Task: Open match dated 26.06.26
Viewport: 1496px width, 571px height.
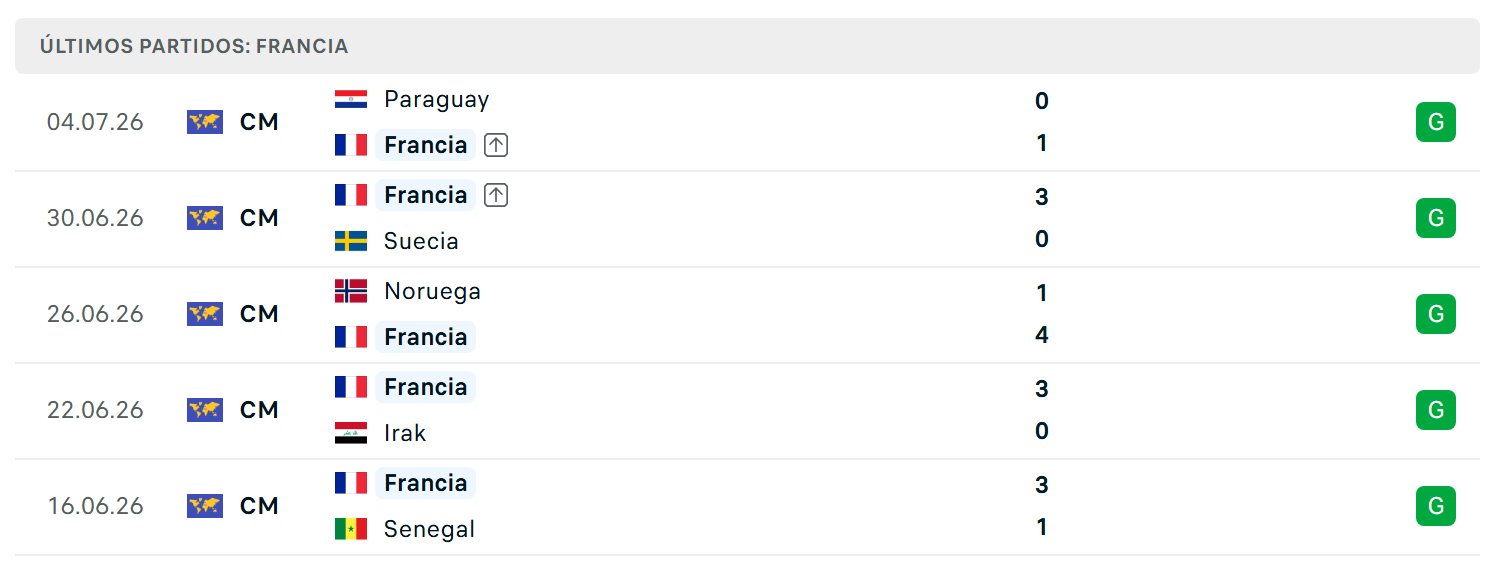Action: tap(747, 314)
